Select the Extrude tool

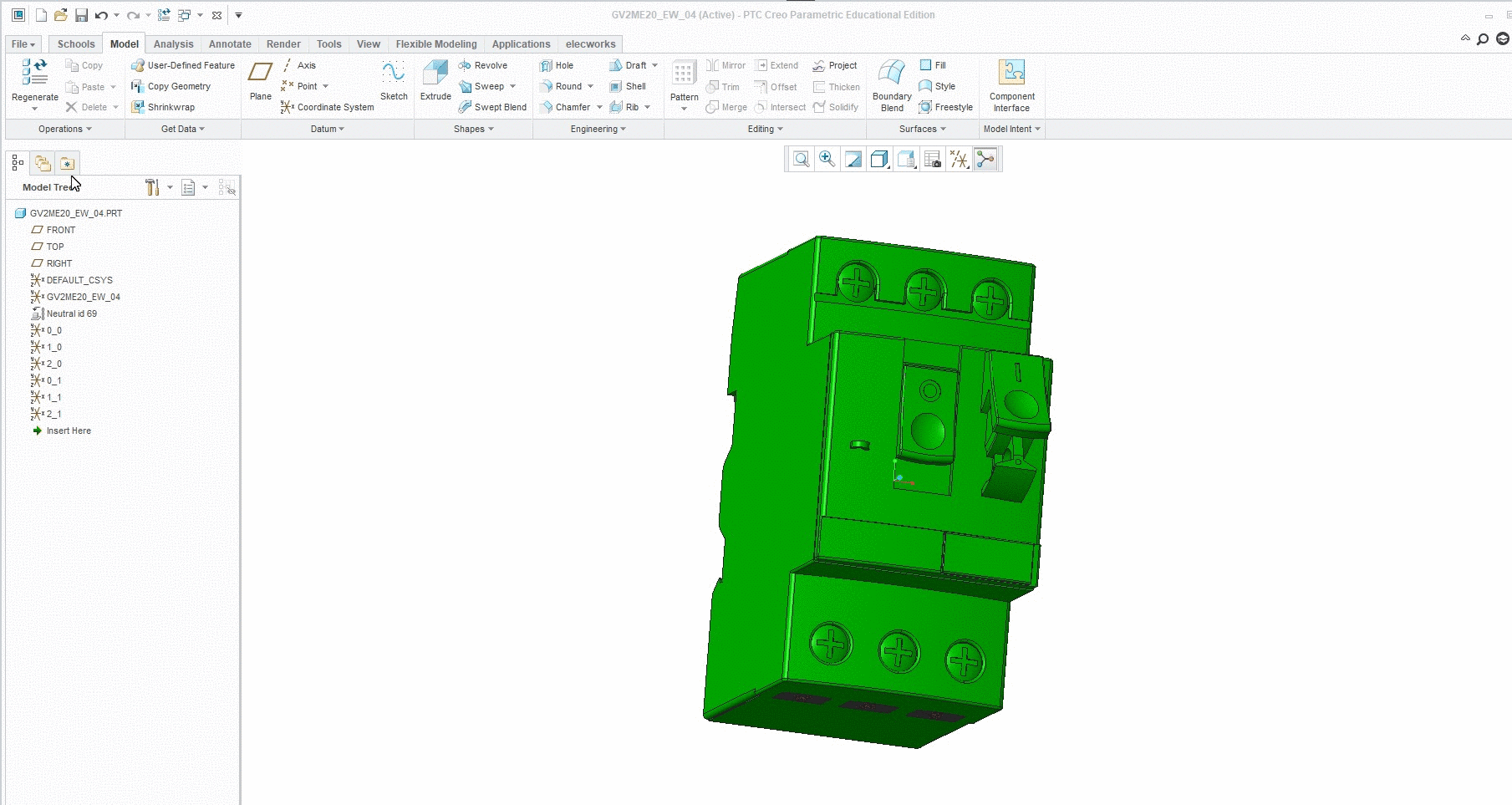click(x=435, y=80)
